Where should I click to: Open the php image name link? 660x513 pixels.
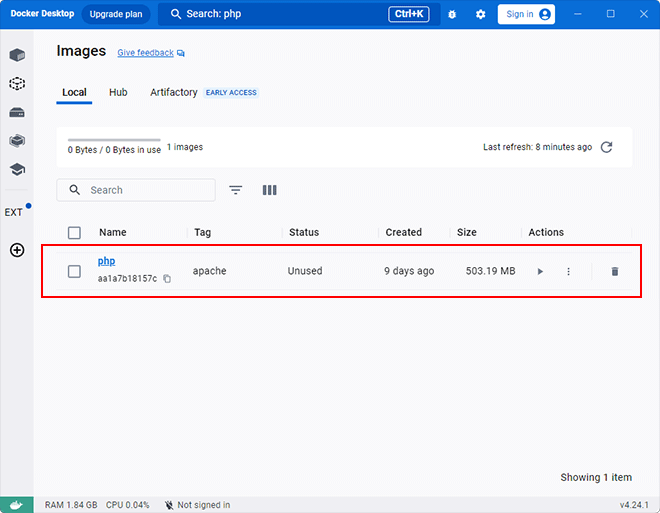(106, 261)
